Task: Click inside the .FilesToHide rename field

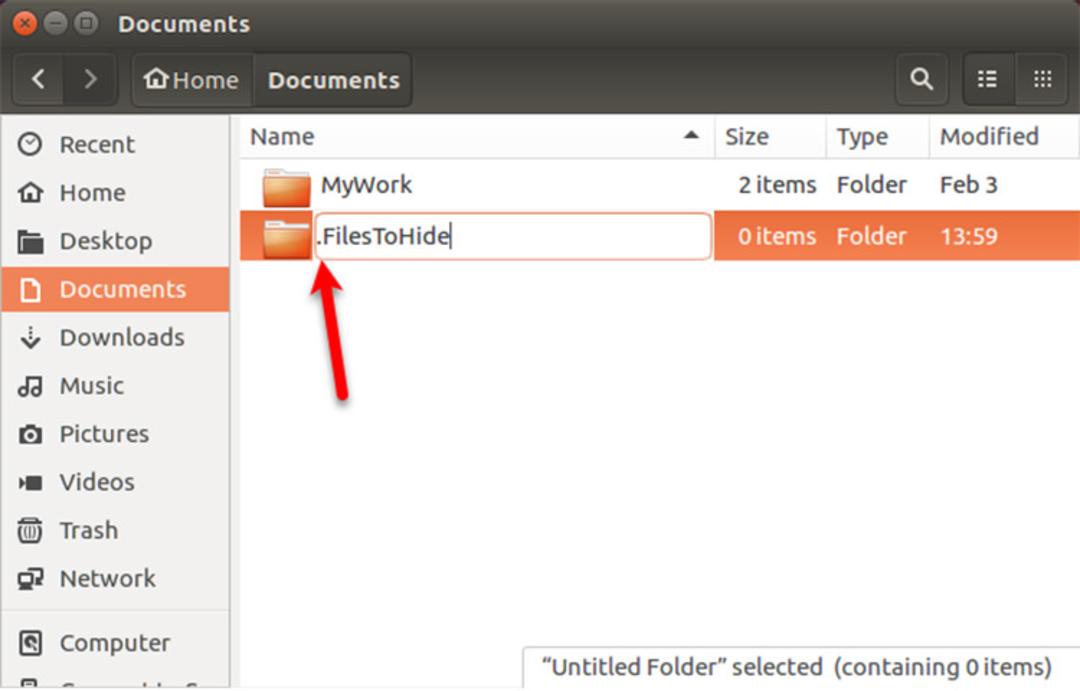Action: [x=513, y=236]
